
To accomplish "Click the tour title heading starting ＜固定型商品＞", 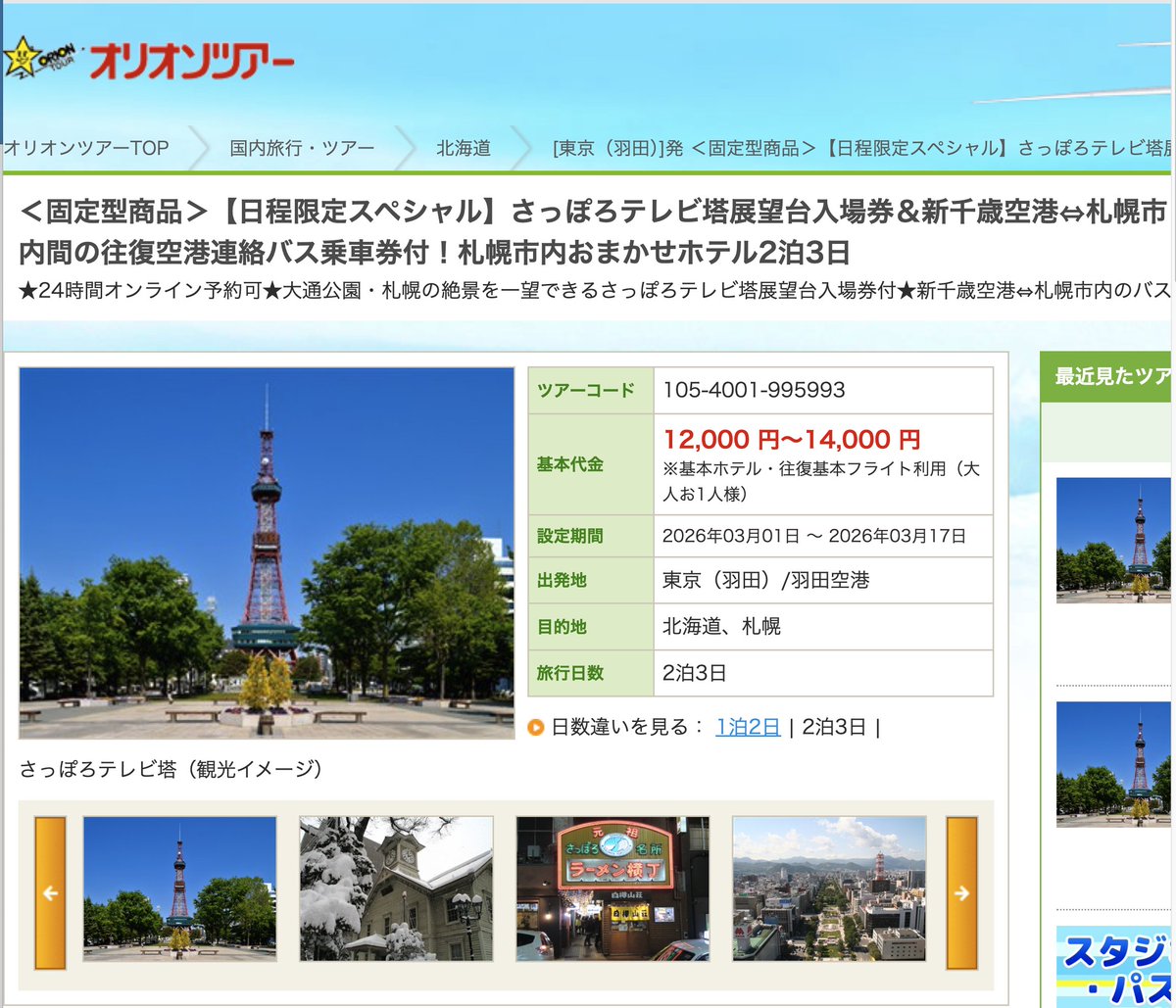I will pos(594,231).
